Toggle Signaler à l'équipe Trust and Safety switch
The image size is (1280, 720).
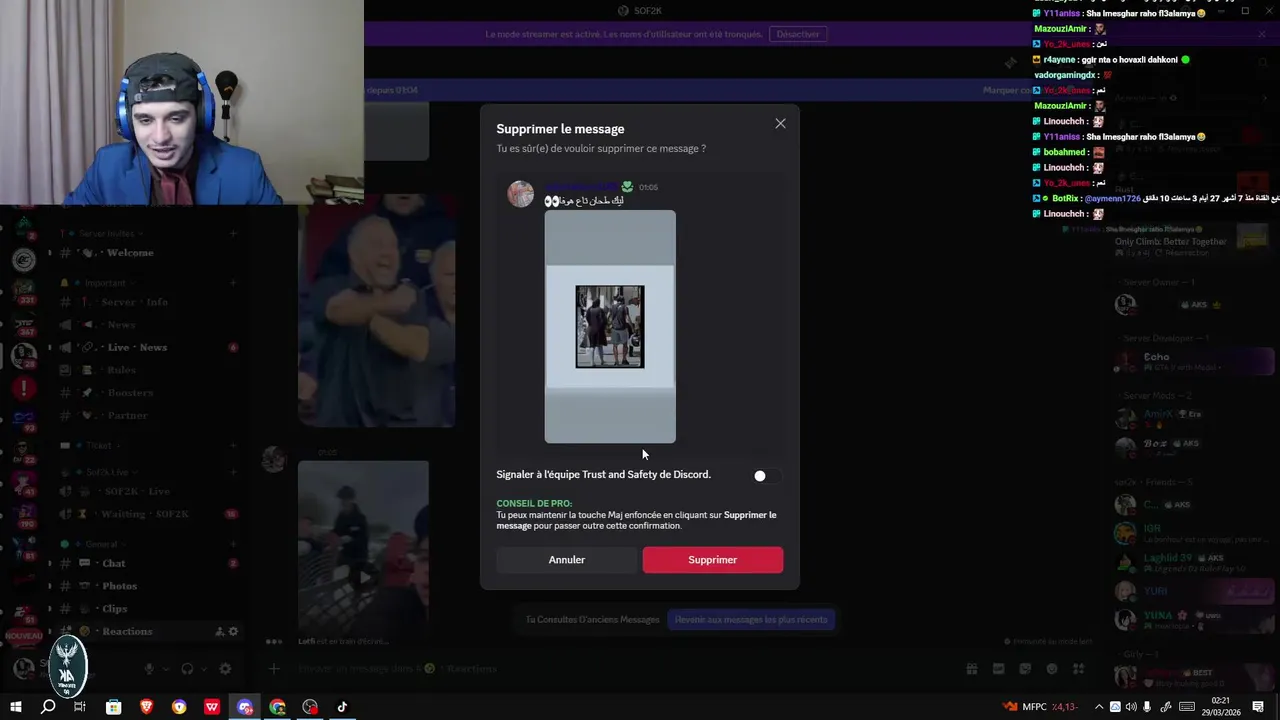(x=766, y=476)
